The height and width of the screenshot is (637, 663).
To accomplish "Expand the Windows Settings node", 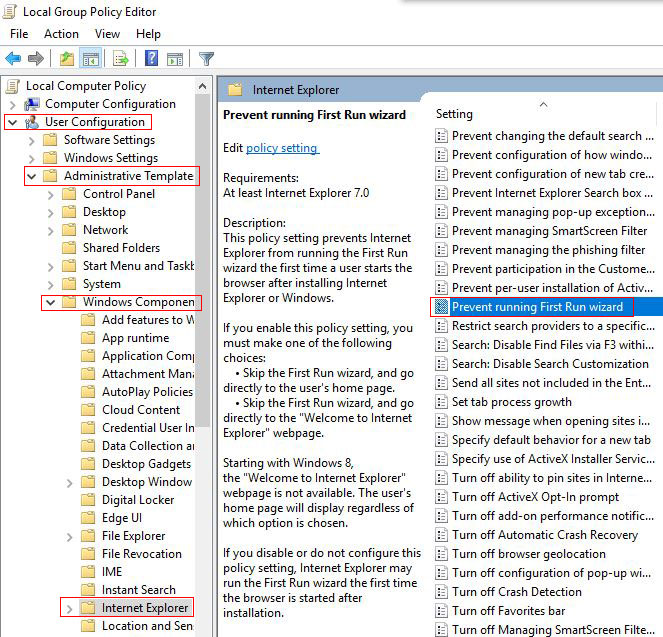I will click(x=32, y=159).
